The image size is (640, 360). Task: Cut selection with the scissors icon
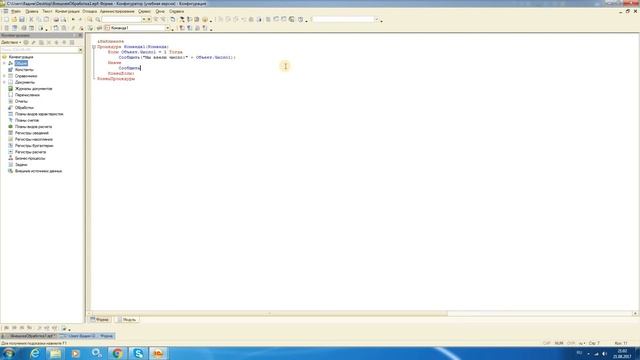click(x=31, y=19)
